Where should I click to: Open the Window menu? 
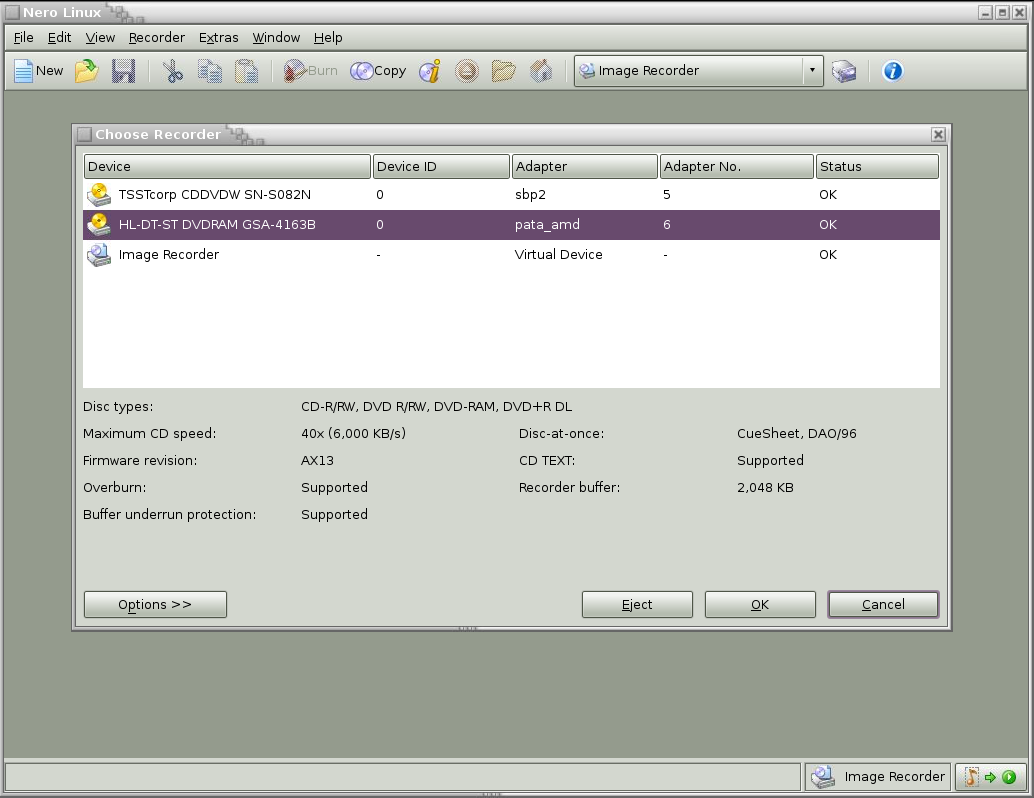[x=276, y=38]
